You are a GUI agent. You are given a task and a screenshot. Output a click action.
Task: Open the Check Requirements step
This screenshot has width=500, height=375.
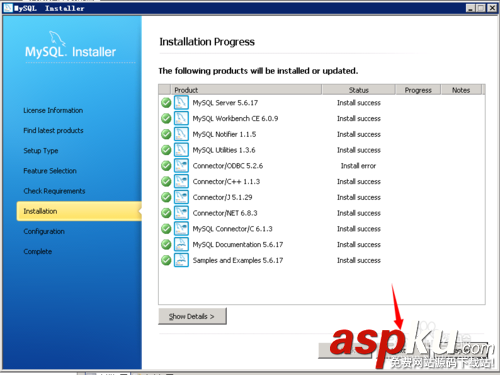point(54,191)
